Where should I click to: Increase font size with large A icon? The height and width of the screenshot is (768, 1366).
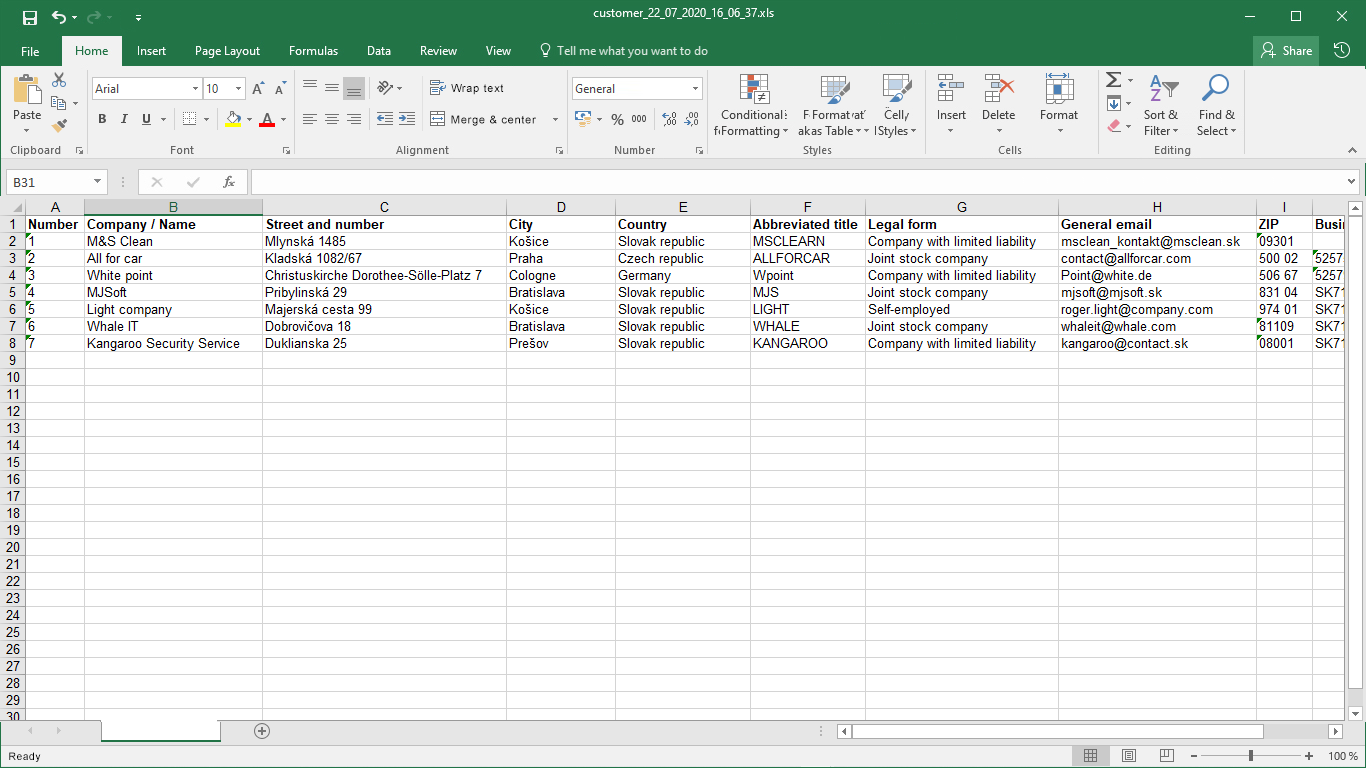click(x=259, y=89)
